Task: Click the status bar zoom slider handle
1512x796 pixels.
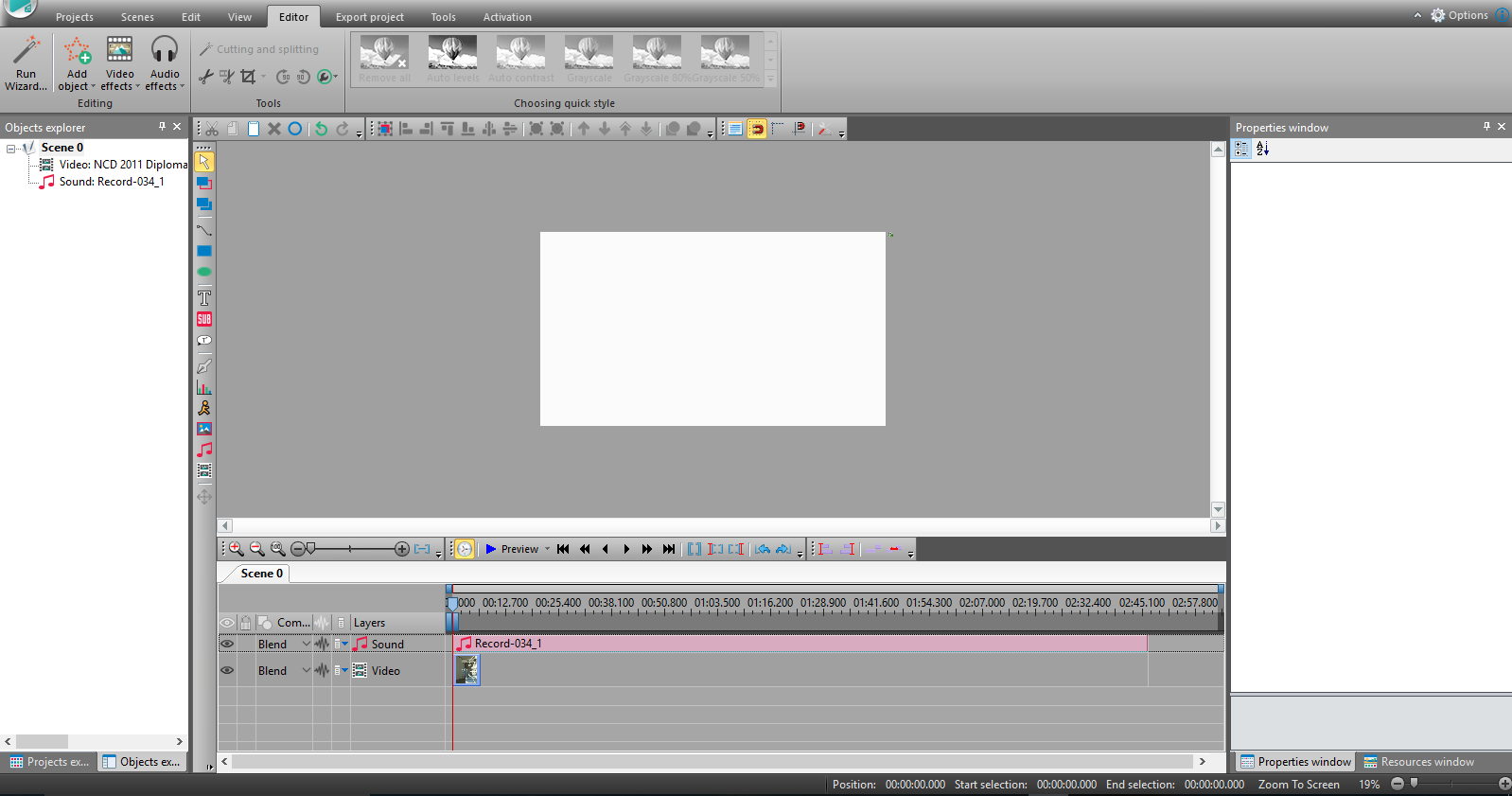Action: click(1415, 784)
